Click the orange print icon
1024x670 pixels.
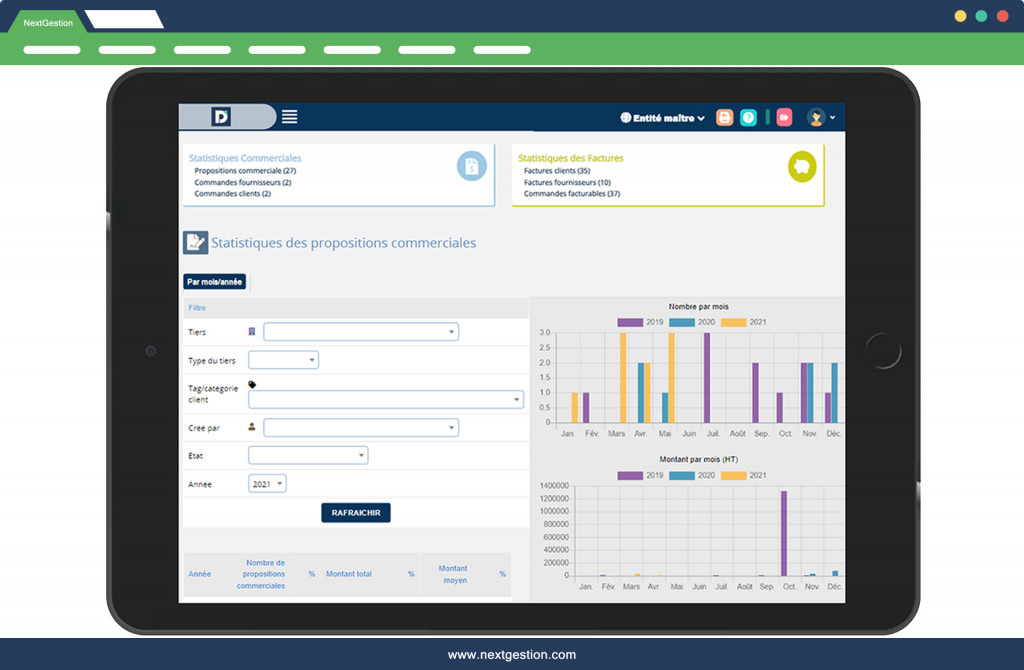tap(724, 118)
